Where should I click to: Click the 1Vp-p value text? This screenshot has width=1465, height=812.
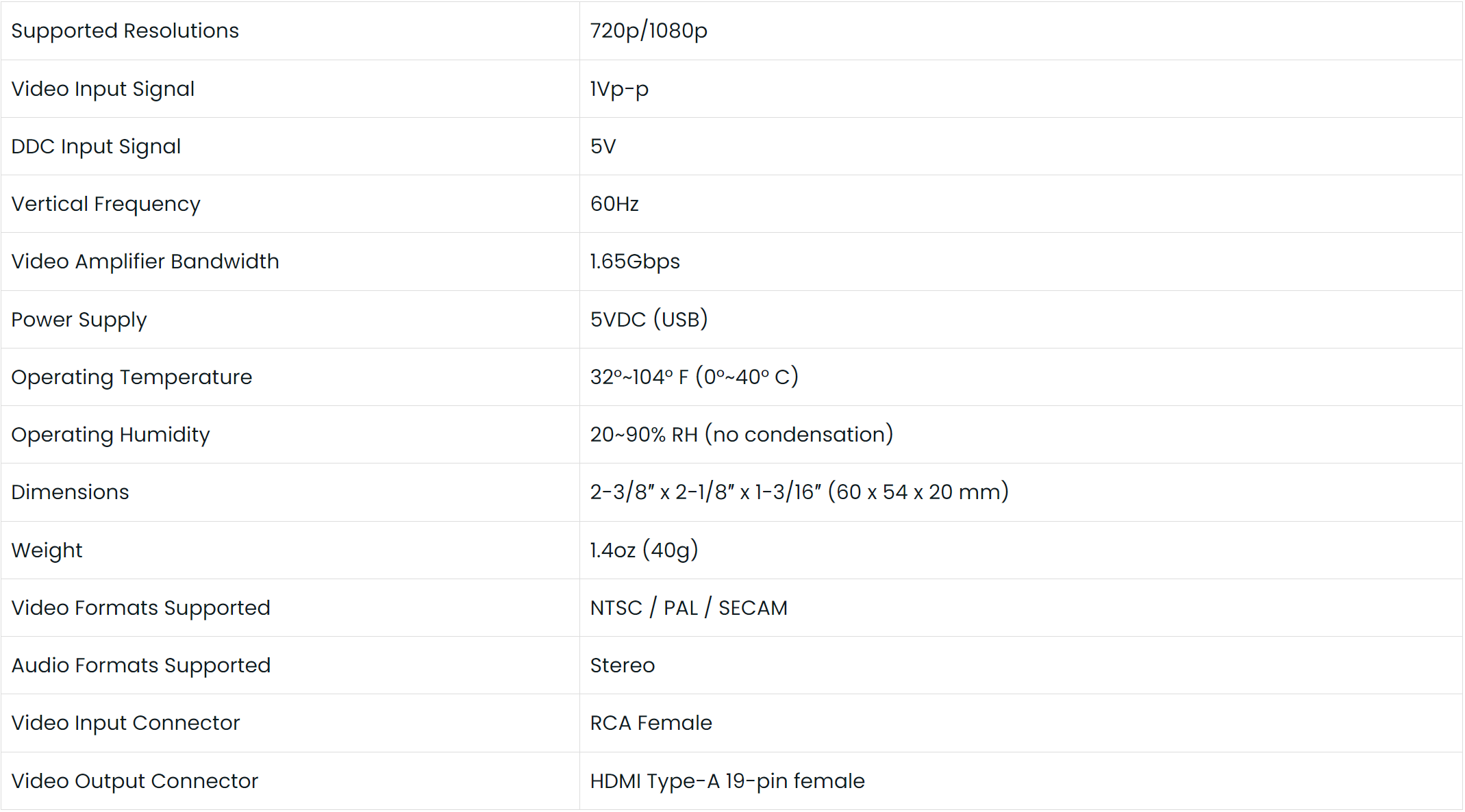click(618, 89)
